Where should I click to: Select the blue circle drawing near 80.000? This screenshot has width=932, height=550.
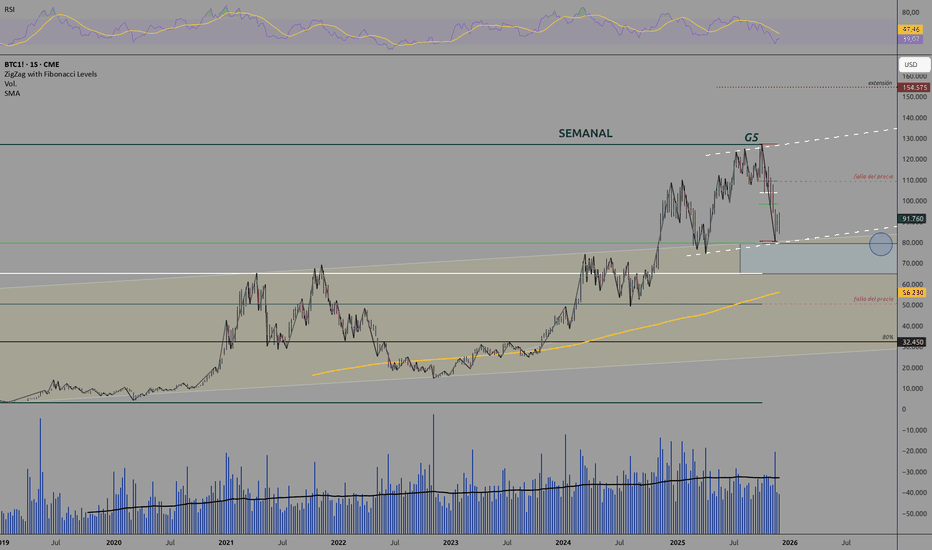tap(881, 244)
